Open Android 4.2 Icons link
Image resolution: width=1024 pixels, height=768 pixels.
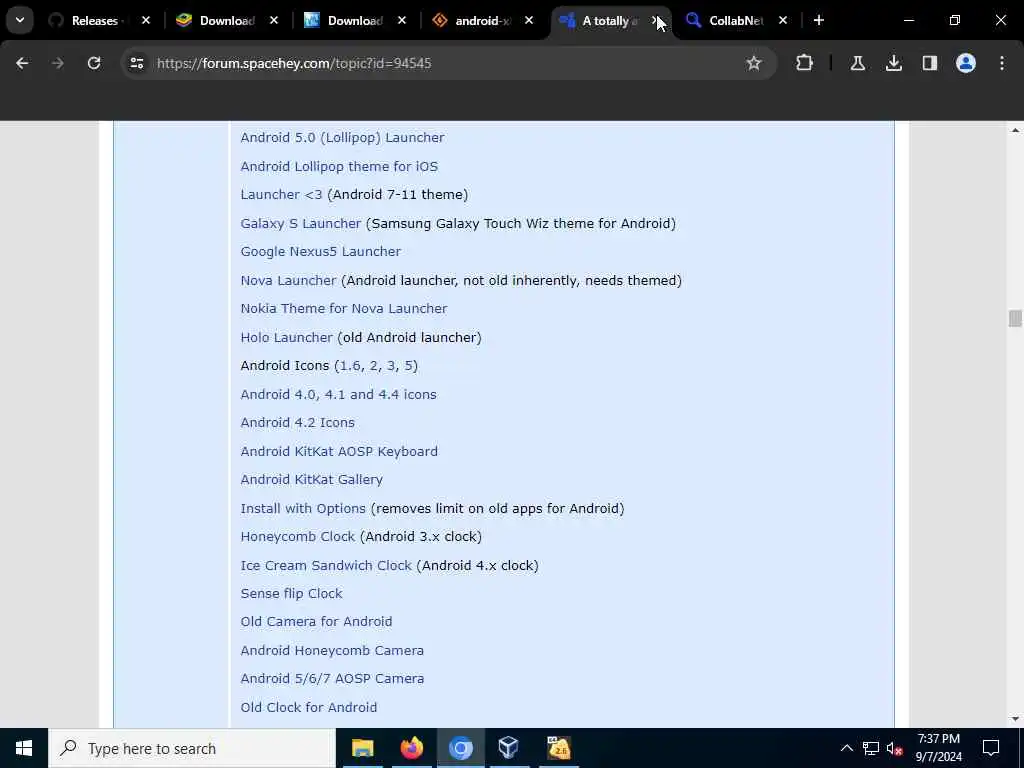pyautogui.click(x=297, y=423)
